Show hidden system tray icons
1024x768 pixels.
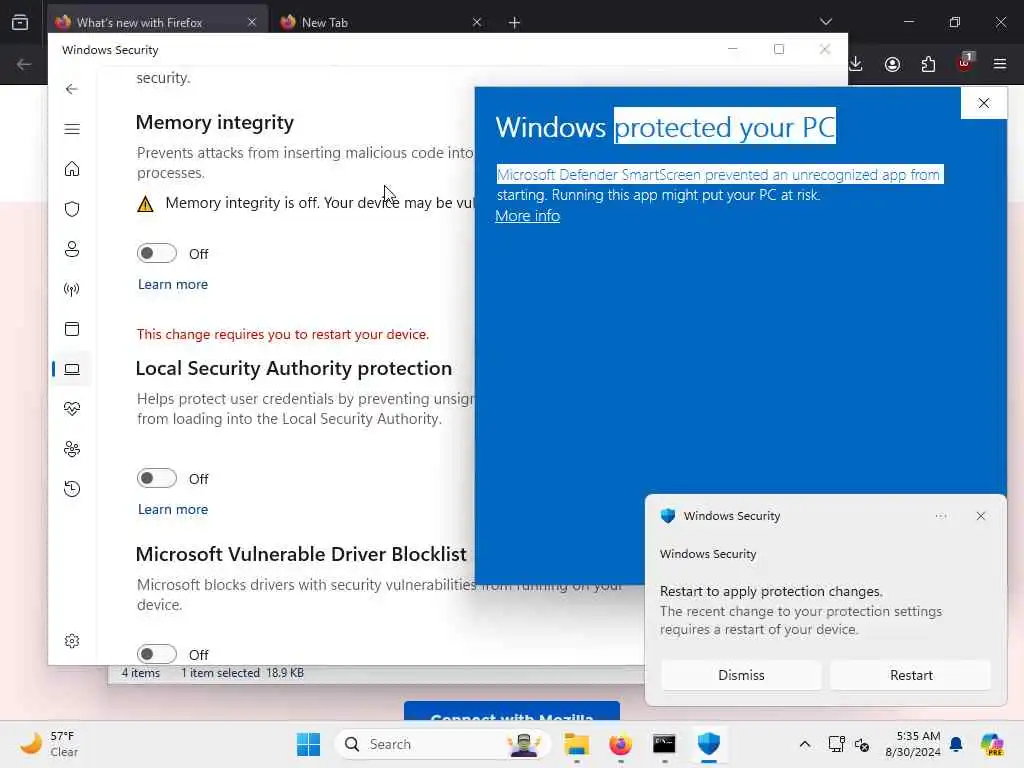click(805, 744)
